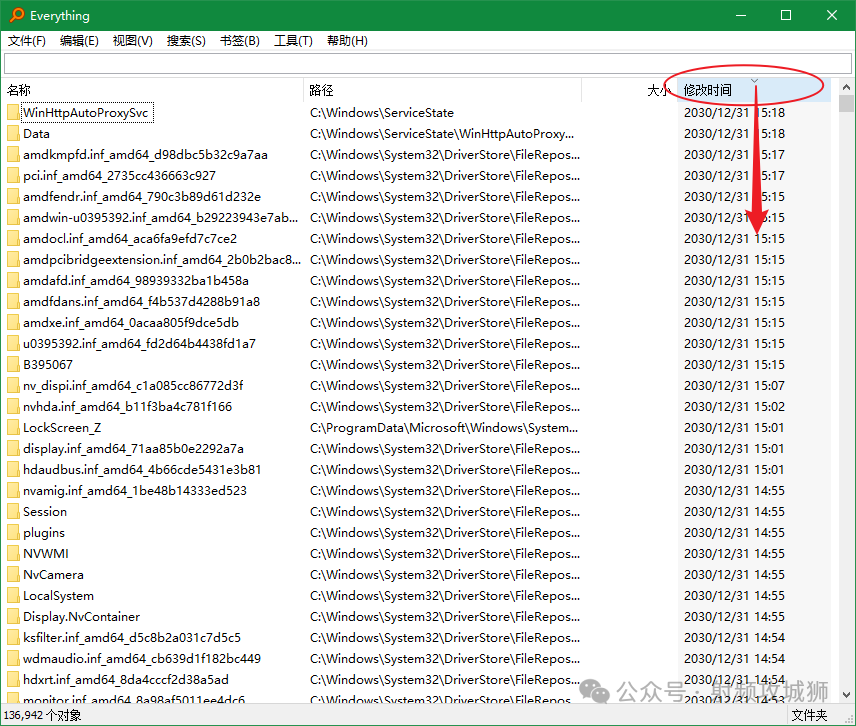
Task: Click folder icon of nvhda.inf_amd64 row
Action: coord(14,407)
